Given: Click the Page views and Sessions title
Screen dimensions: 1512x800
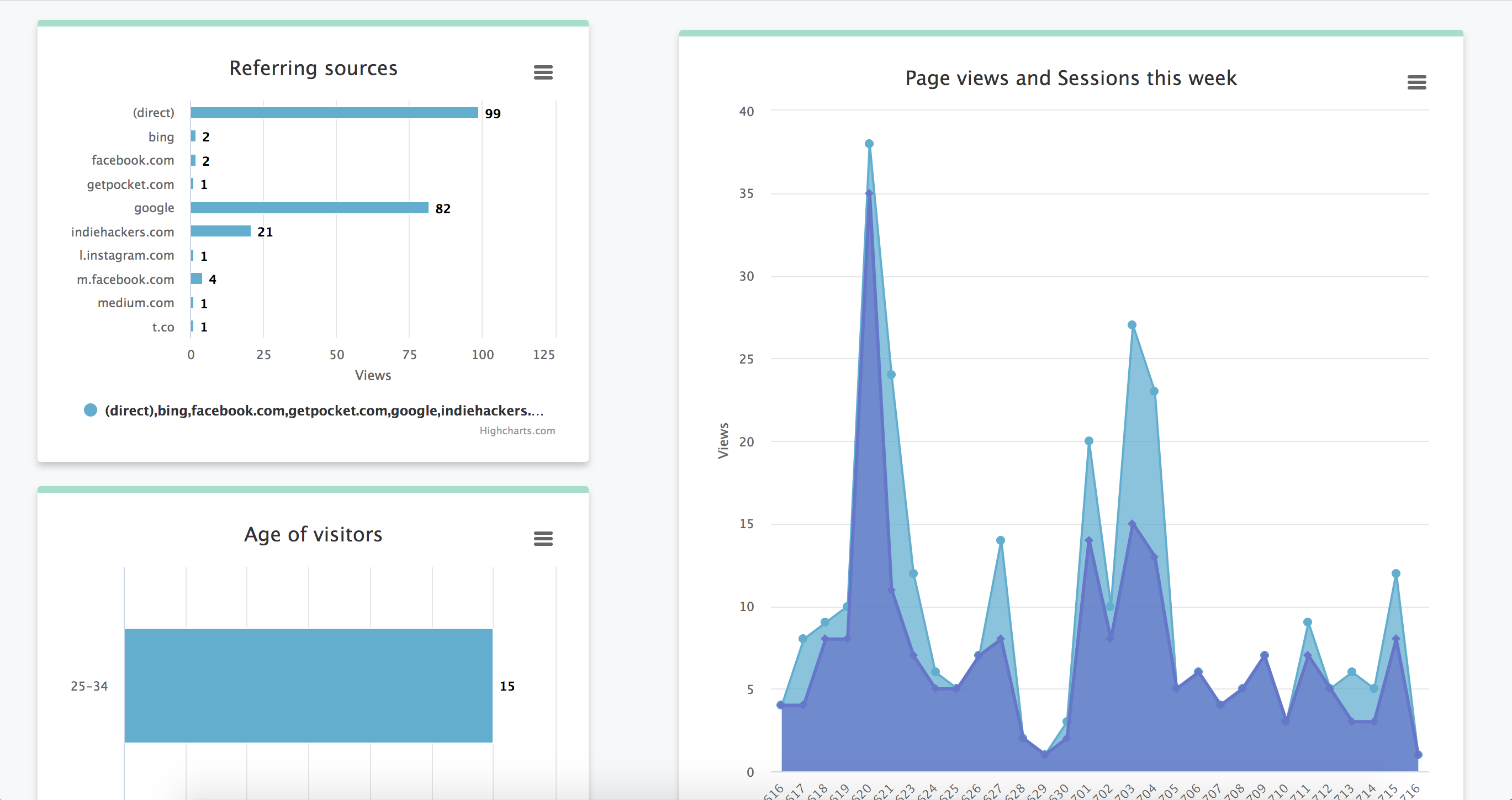Looking at the screenshot, I should (x=1071, y=78).
